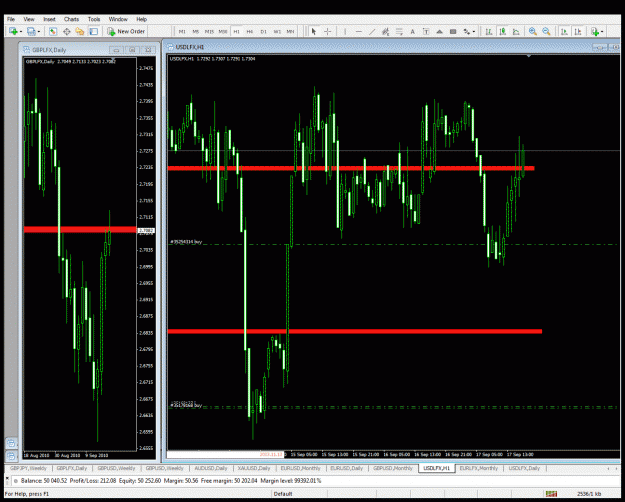Viewport: 625px width, 502px height.
Task: Click the arrow-up symbol drawing icon
Action: (x=439, y=31)
